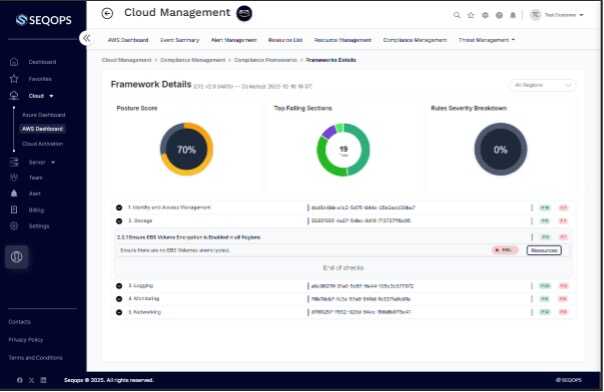Screen dimensions: 604x392
Task: Click the EBS Volume Encryption check title
Action: tap(189, 237)
